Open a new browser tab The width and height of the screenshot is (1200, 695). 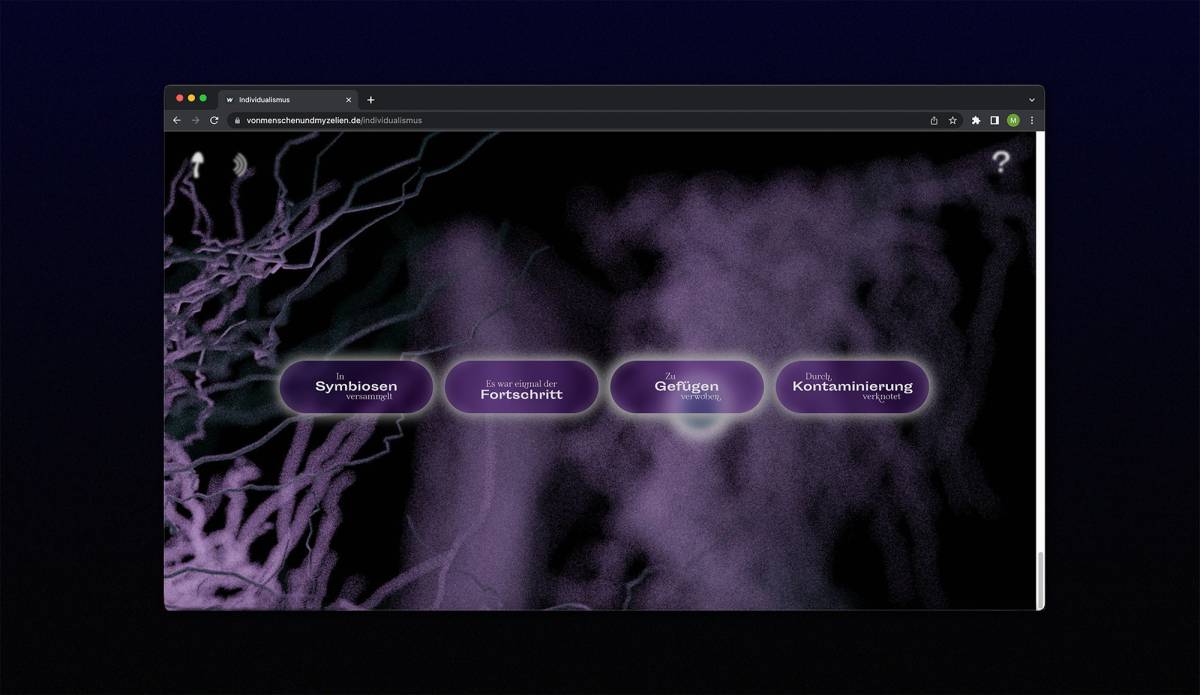(x=371, y=100)
